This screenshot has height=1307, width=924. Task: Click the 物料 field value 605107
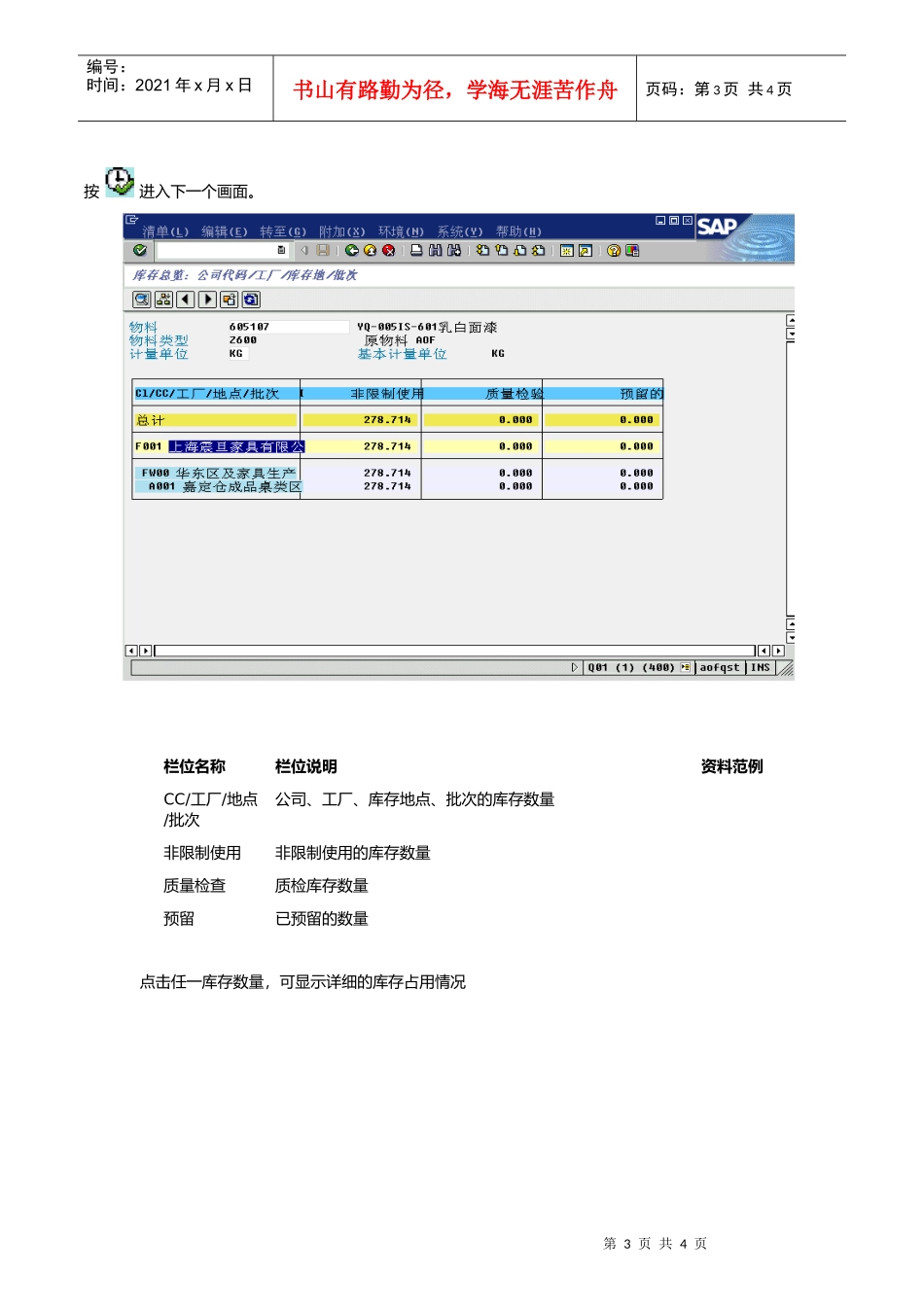click(288, 327)
